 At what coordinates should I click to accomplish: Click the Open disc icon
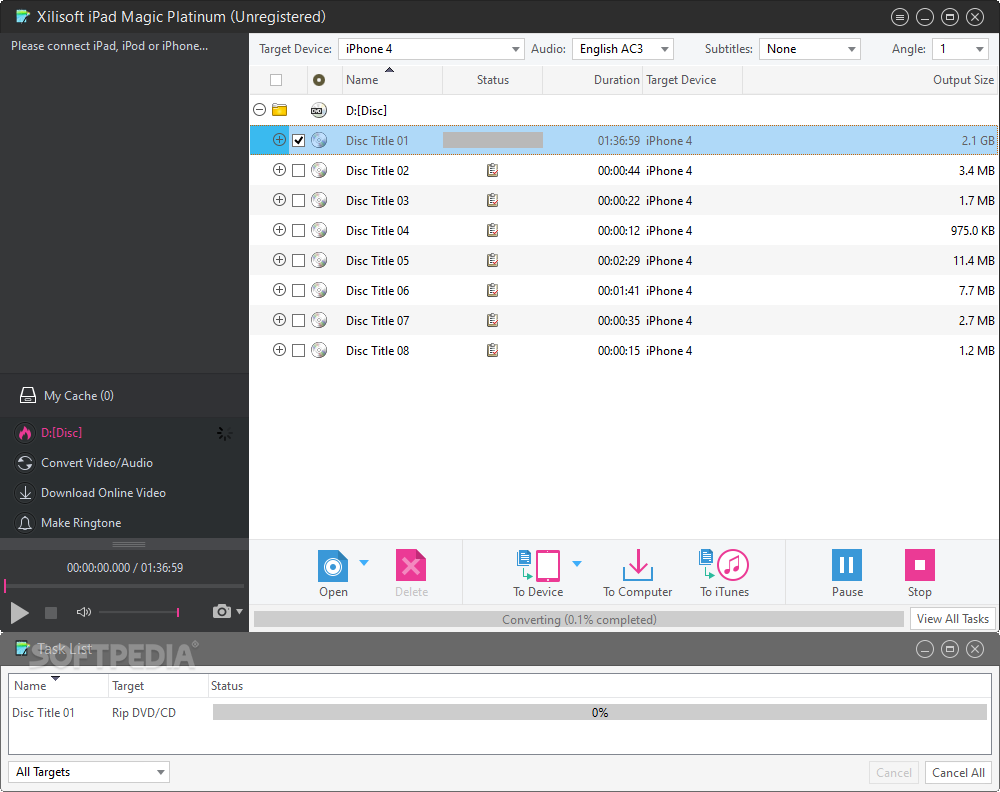(x=333, y=566)
